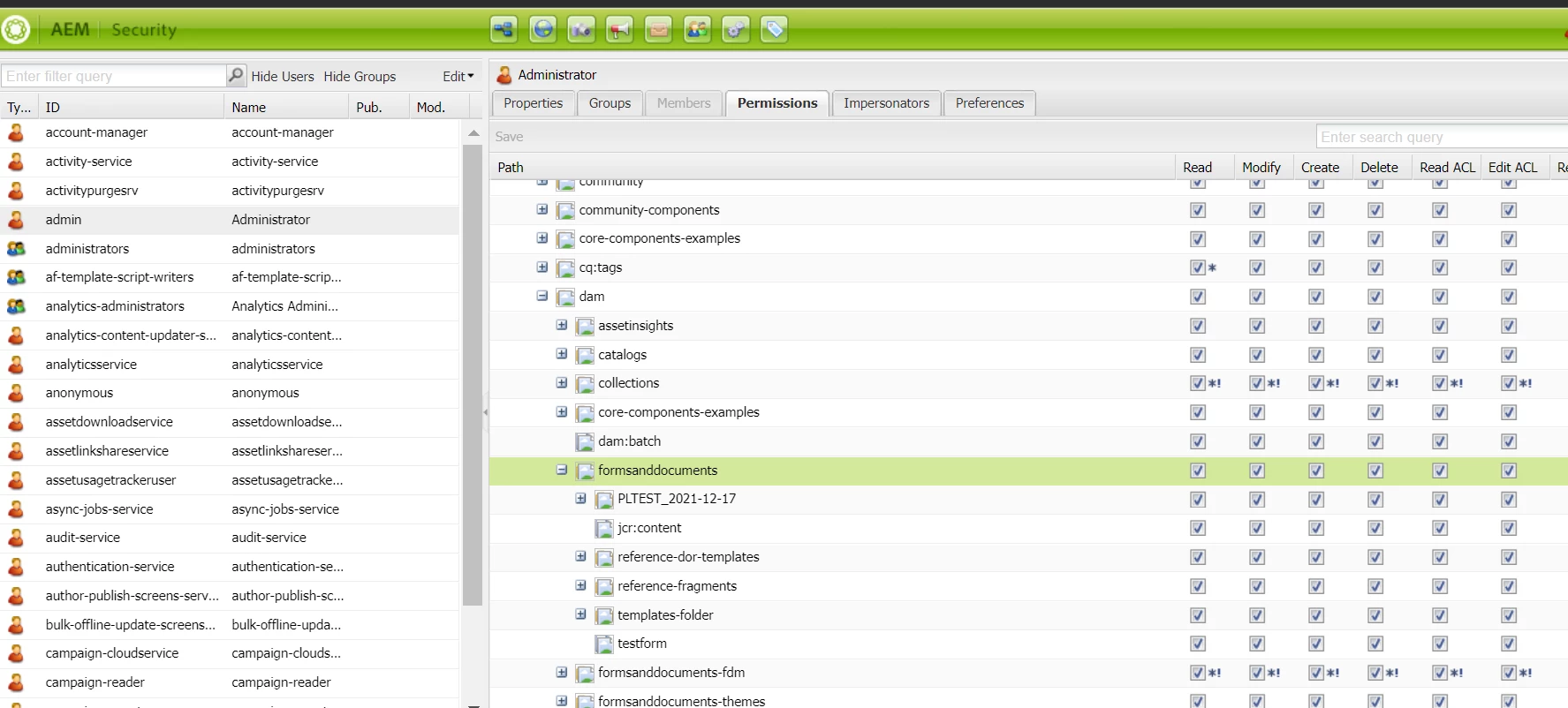Open the Edit dropdown menu
The width and height of the screenshot is (1568, 708).
[458, 77]
